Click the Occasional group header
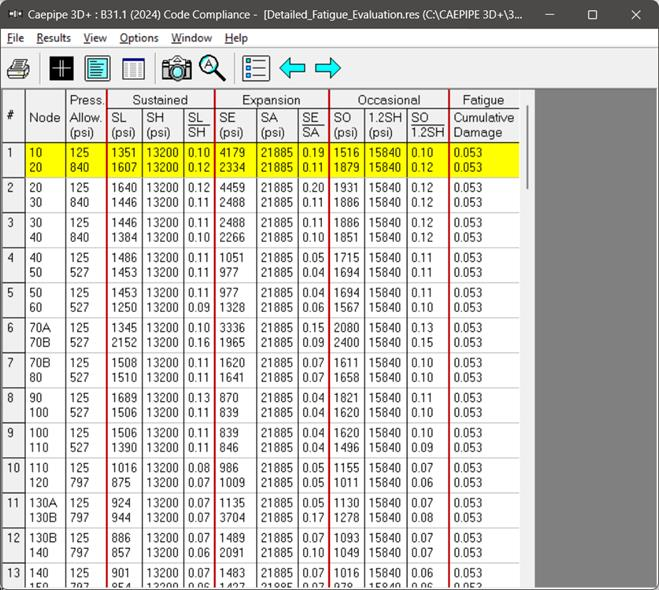This screenshot has height=590, width=659. (389, 100)
